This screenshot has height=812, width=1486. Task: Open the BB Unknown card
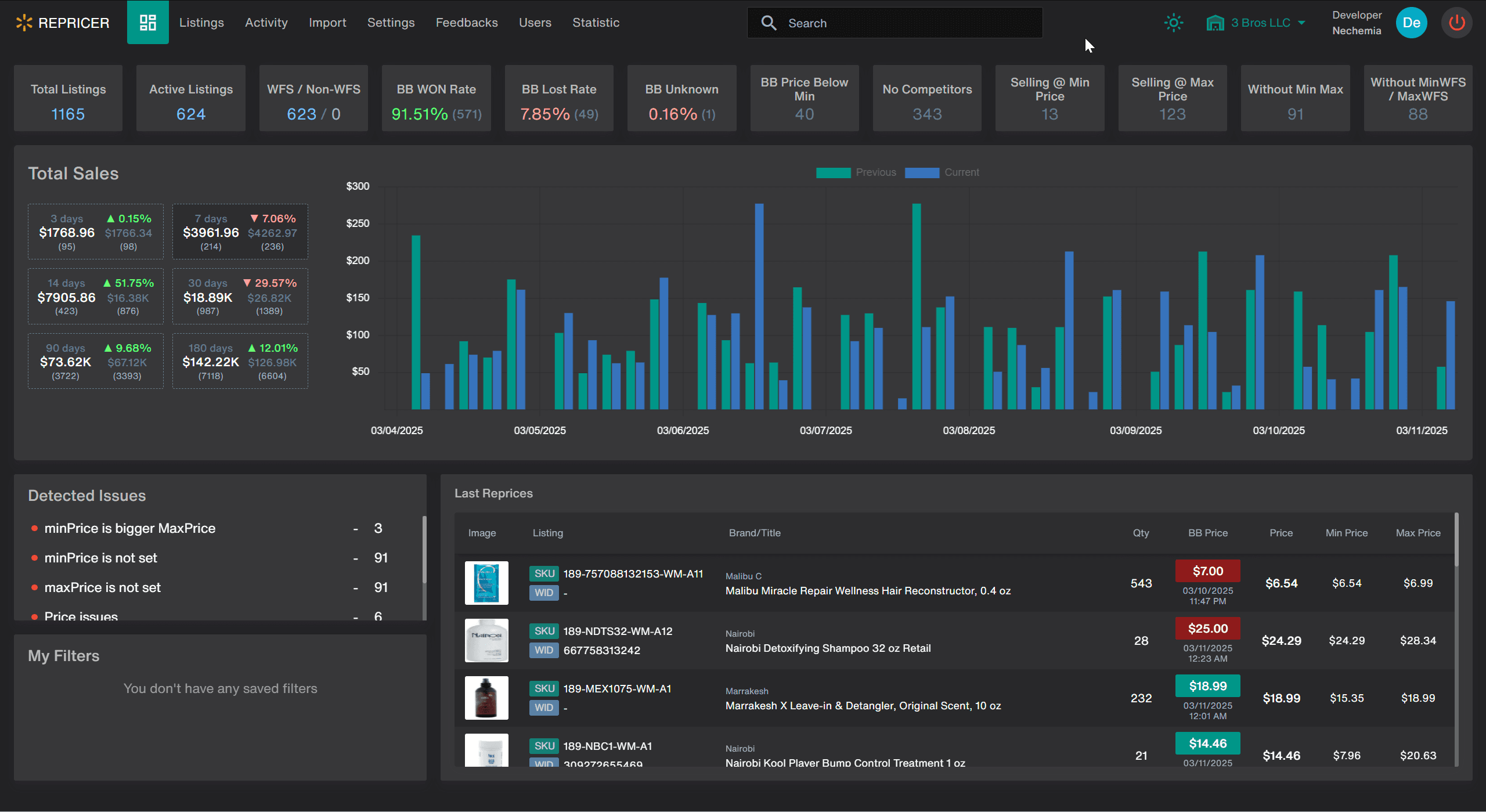click(681, 98)
